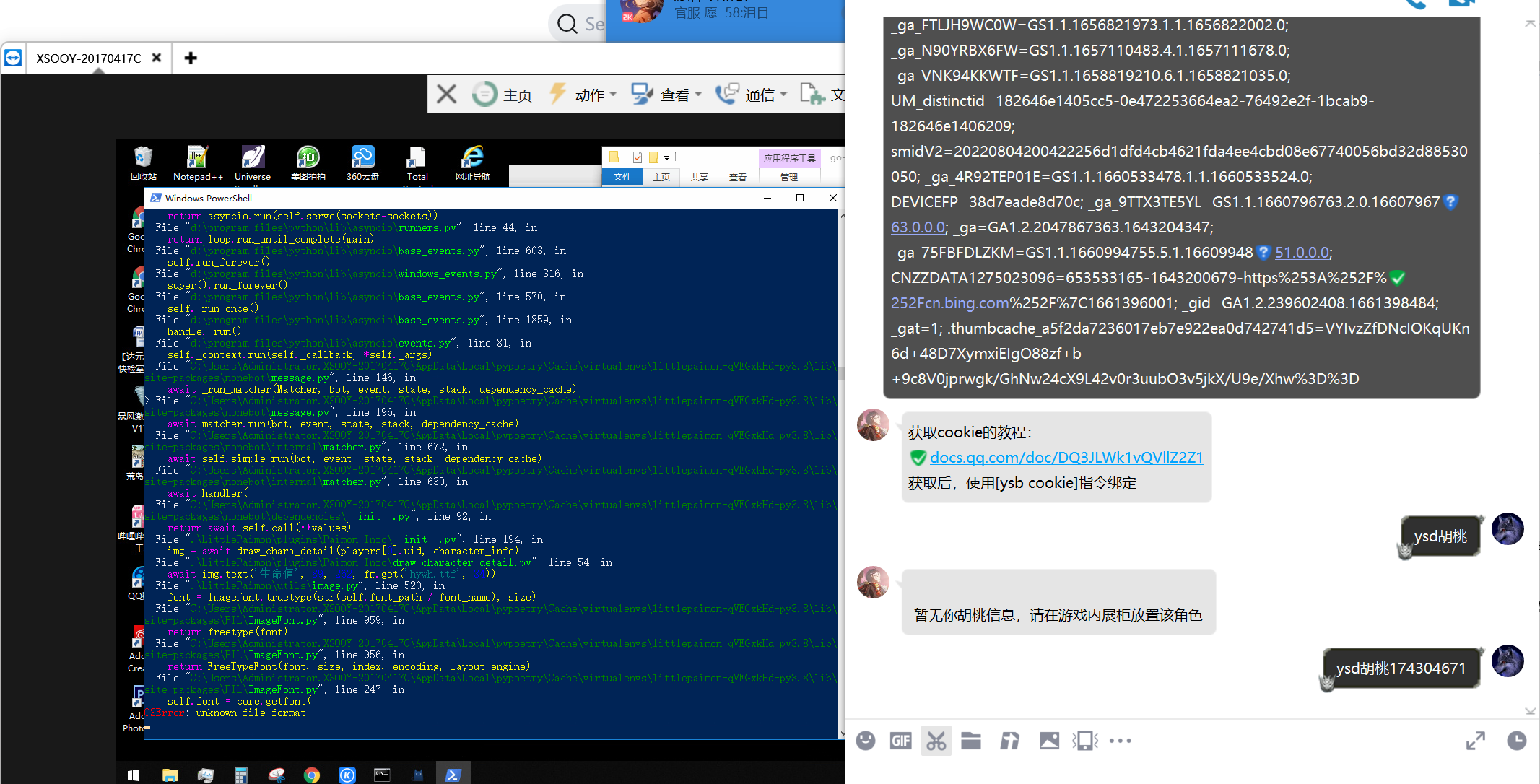Open the emoji picker in QQ chat
1540x784 pixels.
click(865, 740)
